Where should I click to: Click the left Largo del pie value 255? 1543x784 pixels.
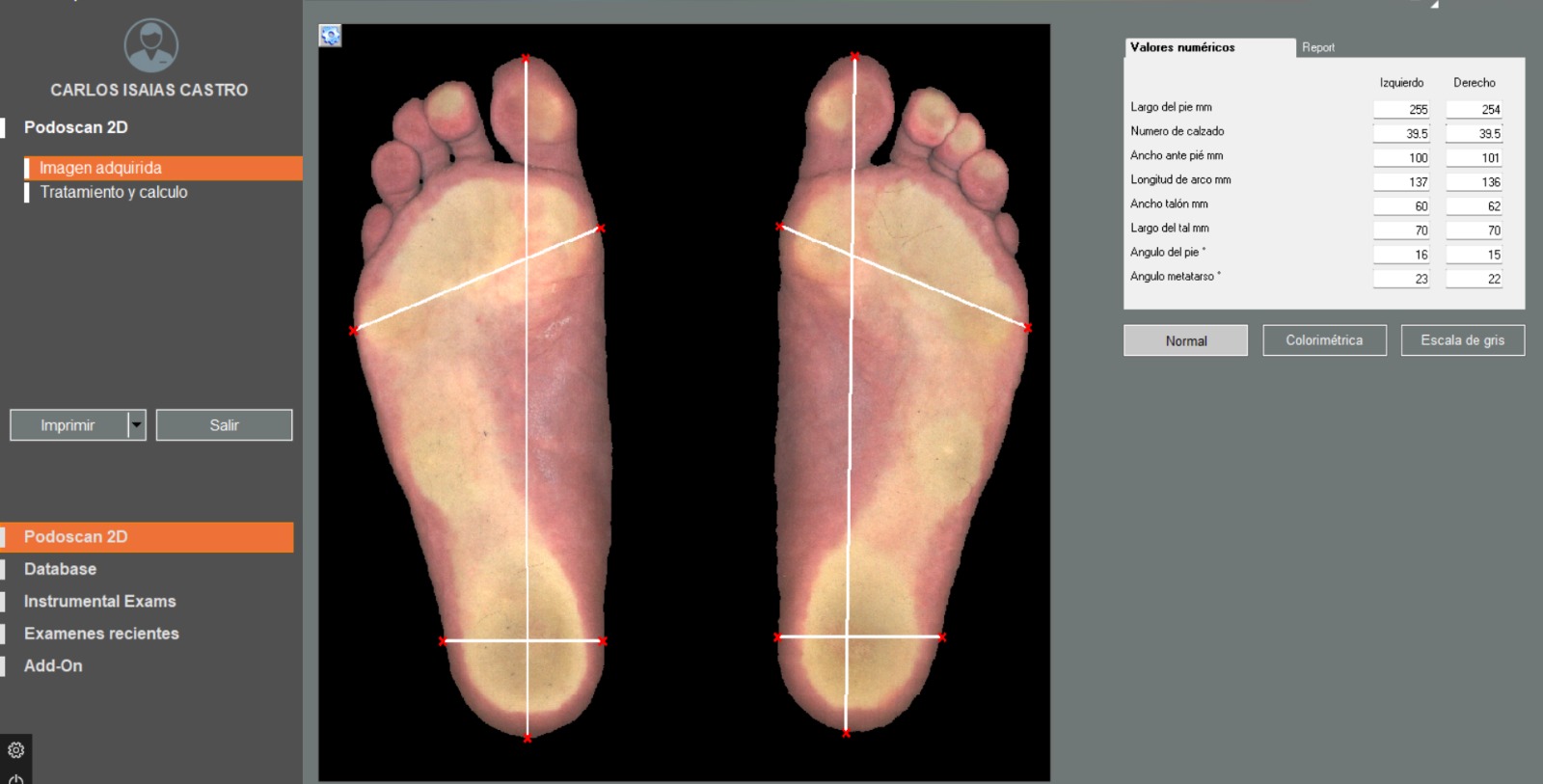click(x=1401, y=109)
